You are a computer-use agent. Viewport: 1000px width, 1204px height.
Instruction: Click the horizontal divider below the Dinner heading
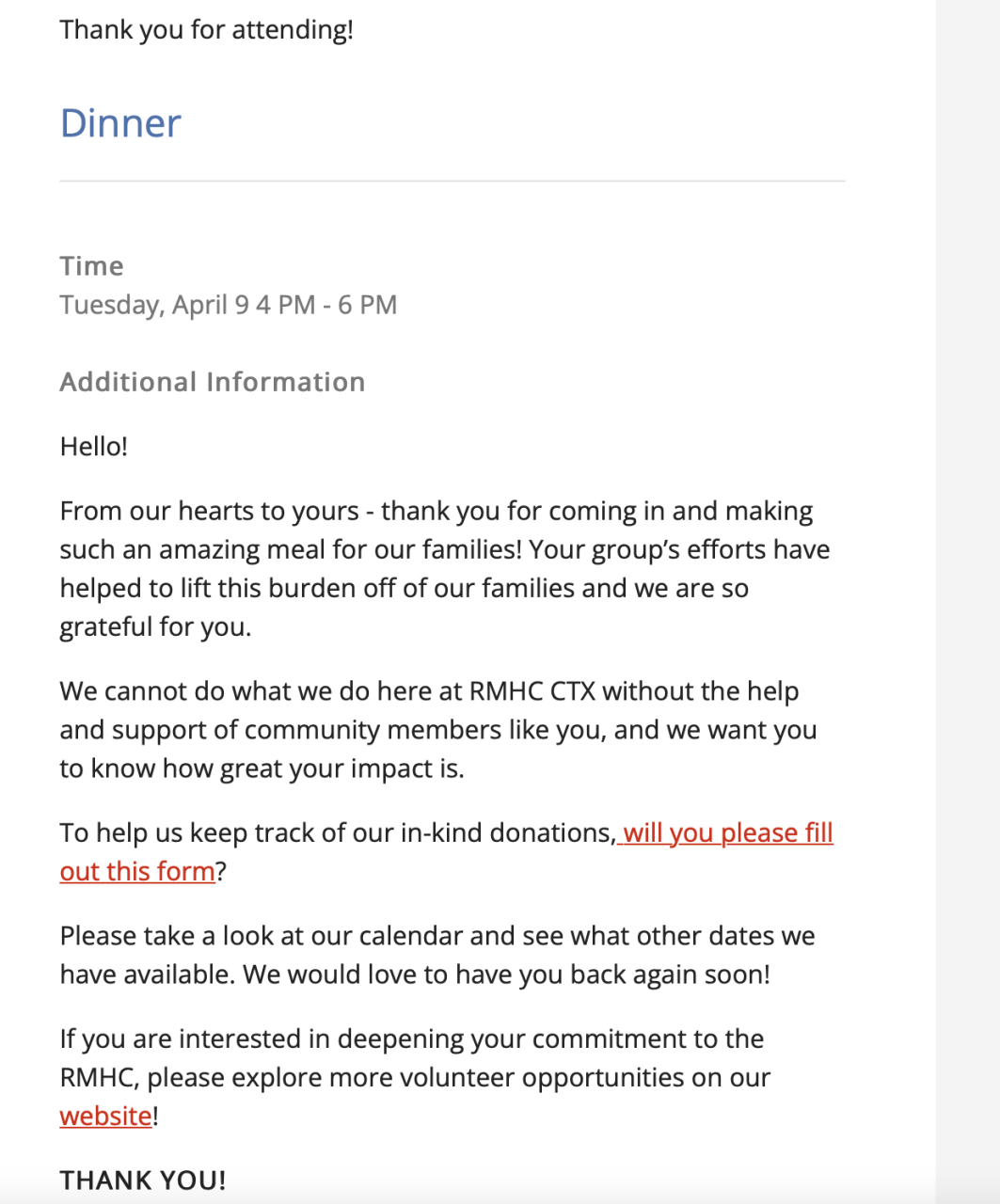point(452,181)
